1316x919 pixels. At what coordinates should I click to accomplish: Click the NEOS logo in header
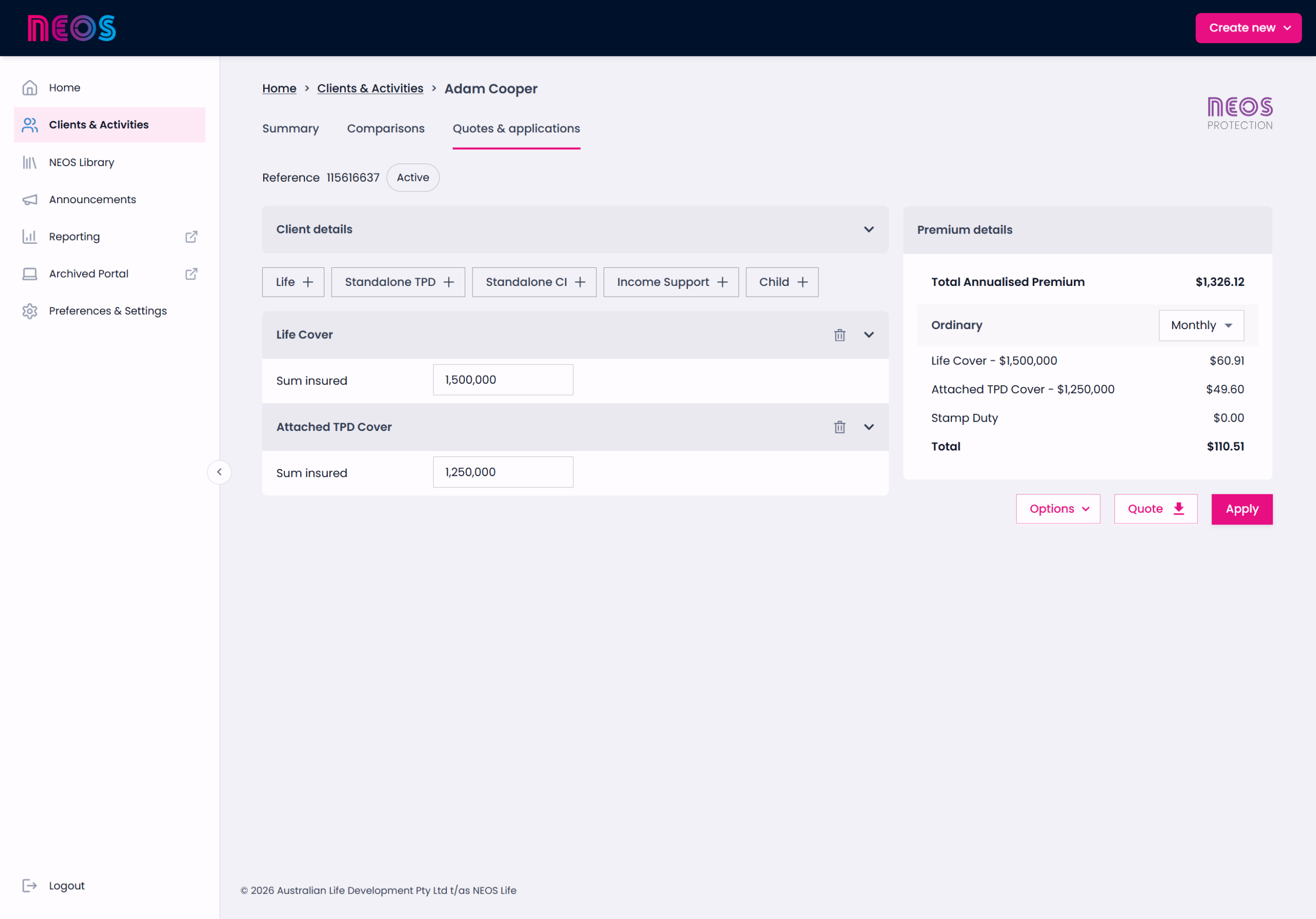point(71,28)
